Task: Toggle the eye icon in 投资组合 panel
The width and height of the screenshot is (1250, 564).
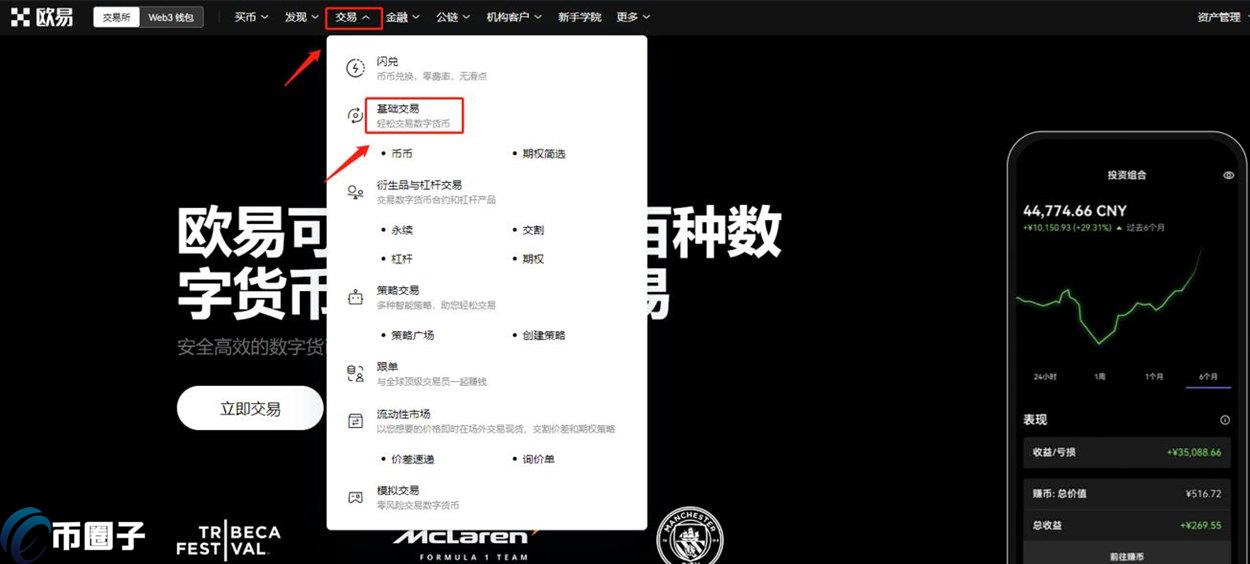Action: pos(1229,175)
